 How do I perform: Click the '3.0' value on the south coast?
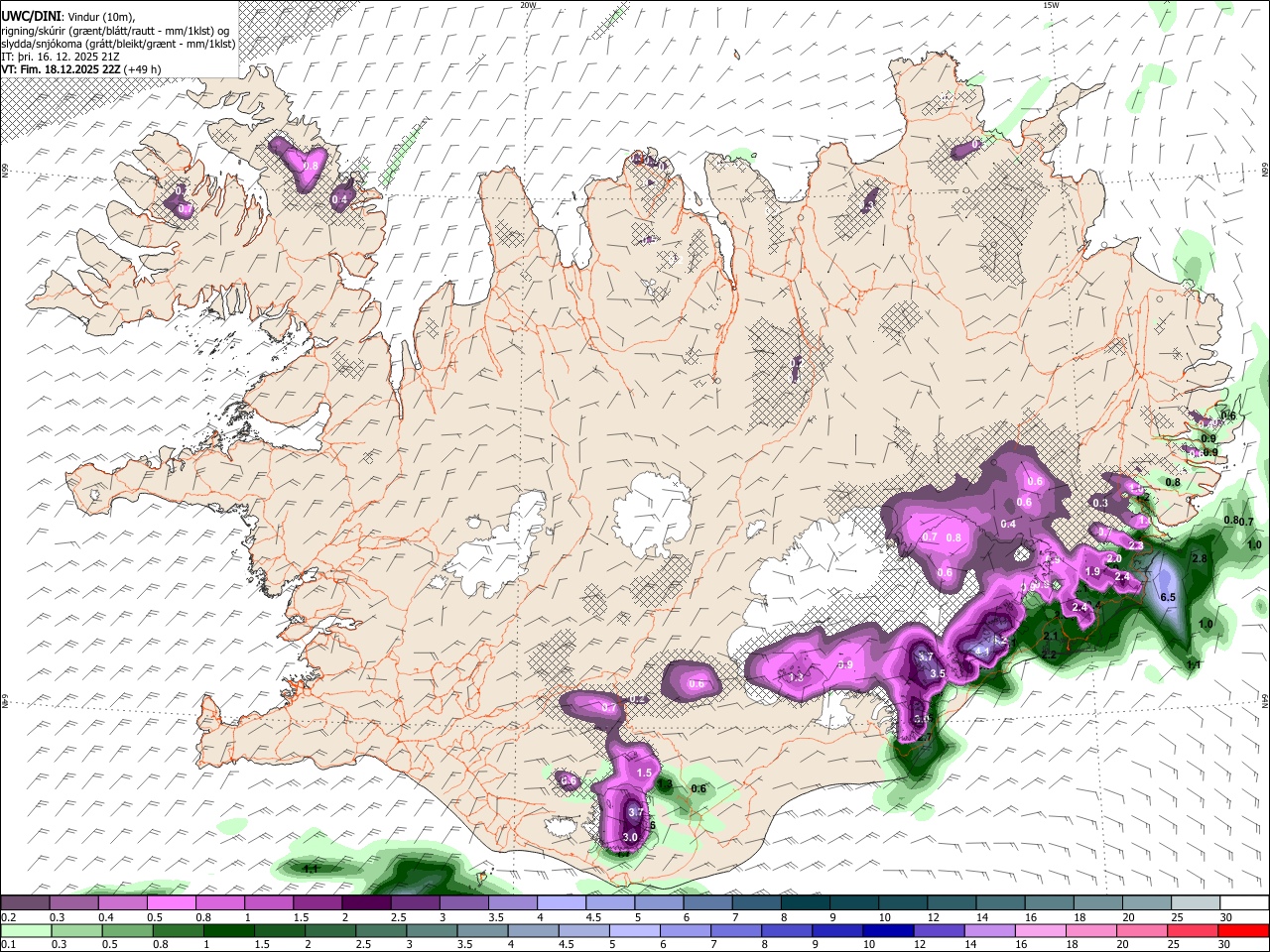pos(629,838)
